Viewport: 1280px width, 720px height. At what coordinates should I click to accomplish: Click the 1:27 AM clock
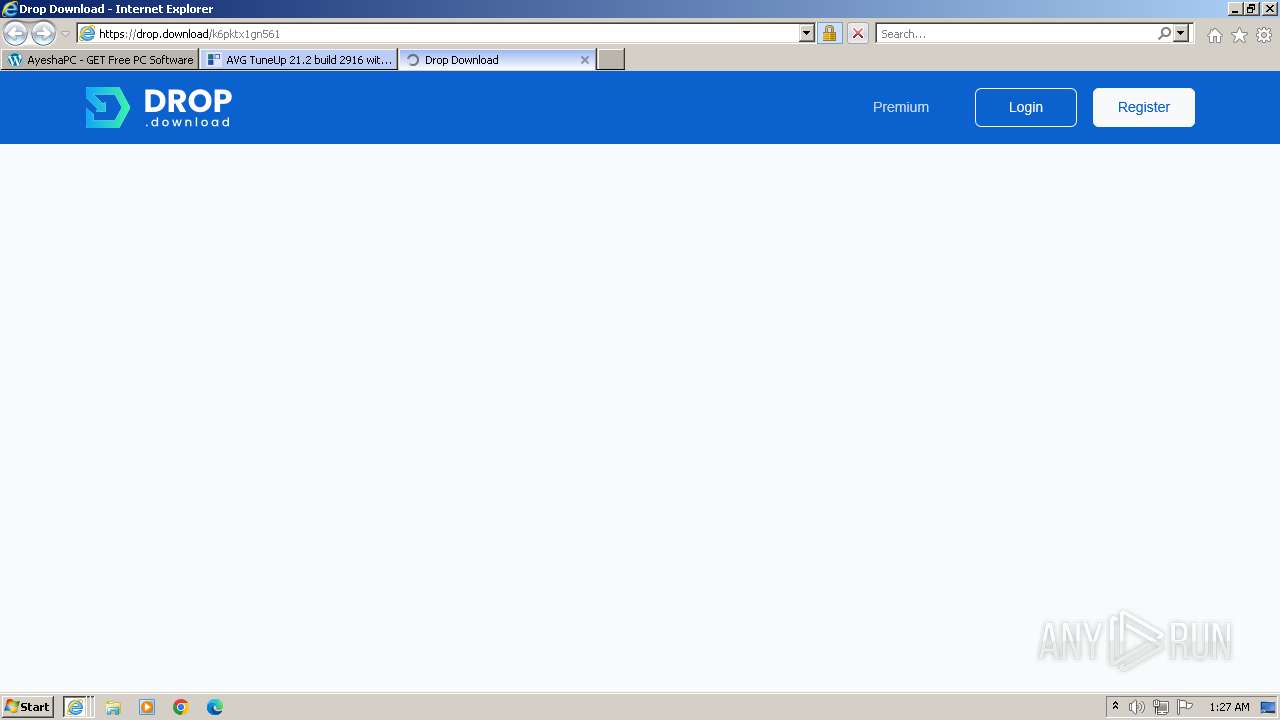click(1229, 707)
